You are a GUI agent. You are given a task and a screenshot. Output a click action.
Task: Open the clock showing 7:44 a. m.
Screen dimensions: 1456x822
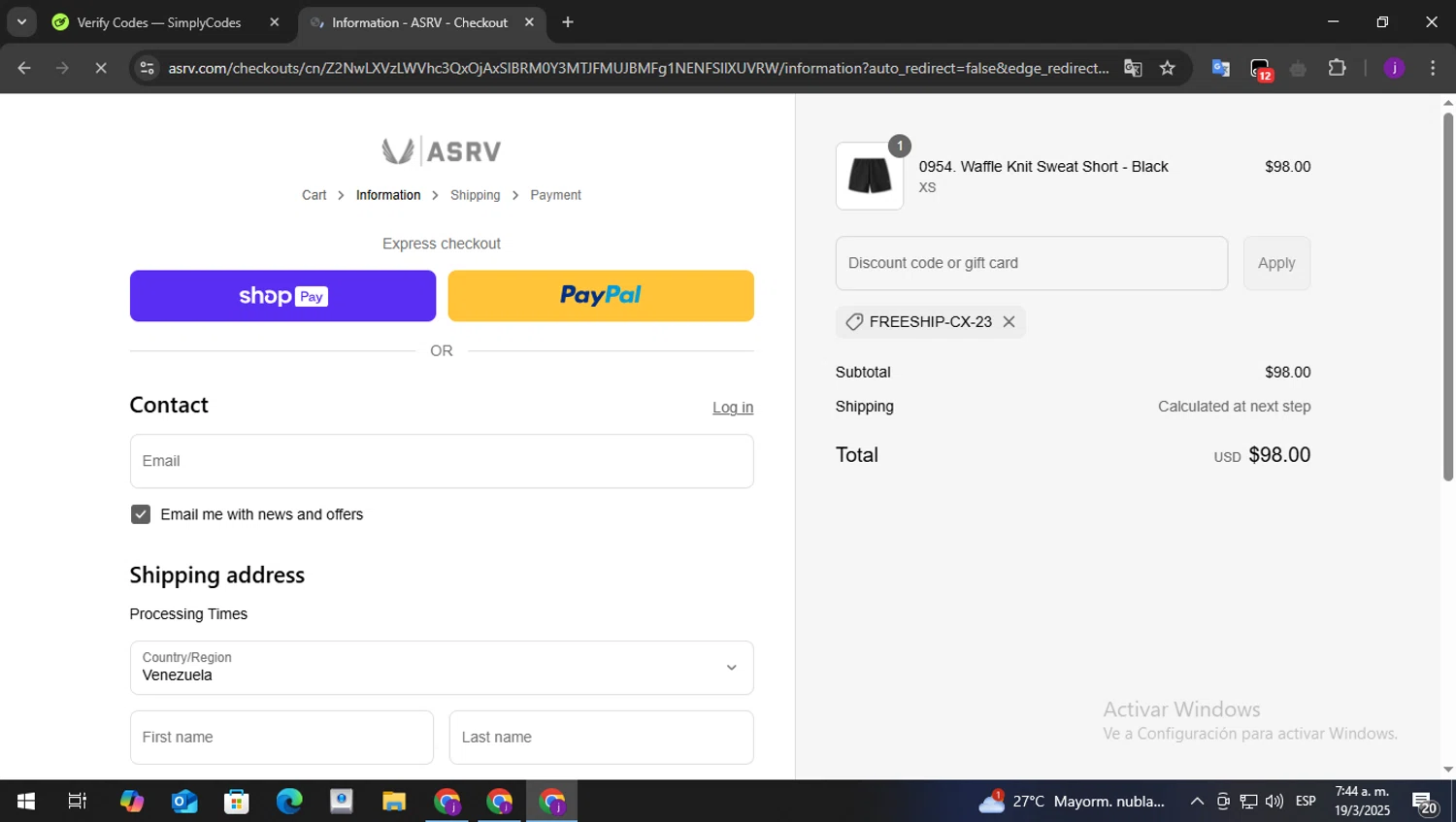coord(1362,802)
